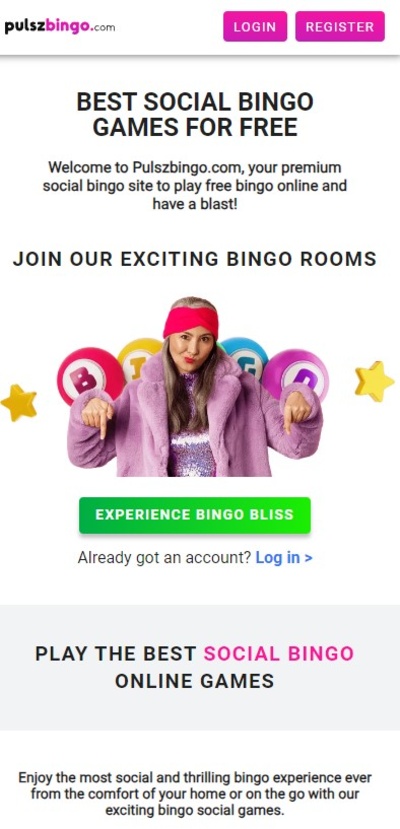Open the LOGIN button in header
Screen dimensions: 400x829
255,26
